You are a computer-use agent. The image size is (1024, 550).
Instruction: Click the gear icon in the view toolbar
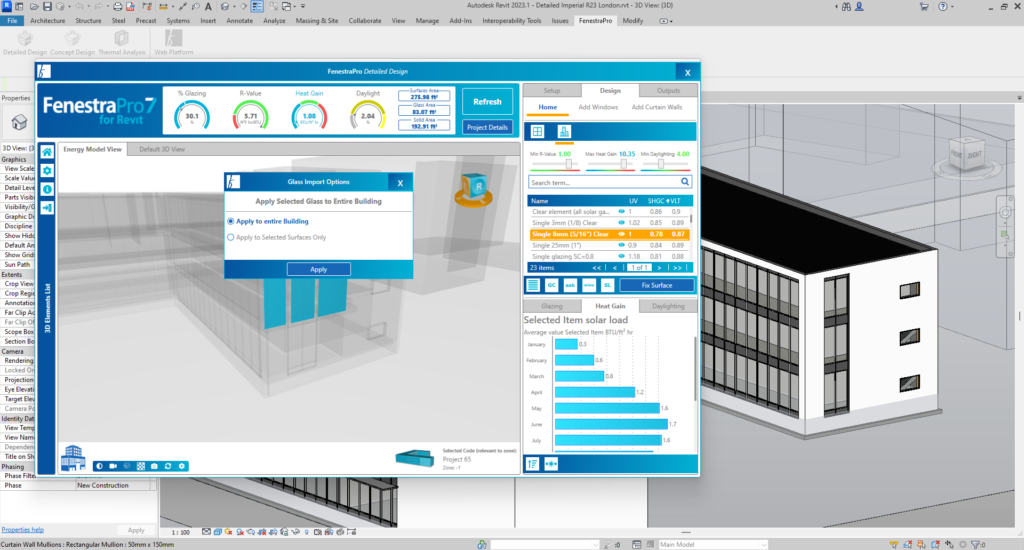pyautogui.click(x=182, y=466)
